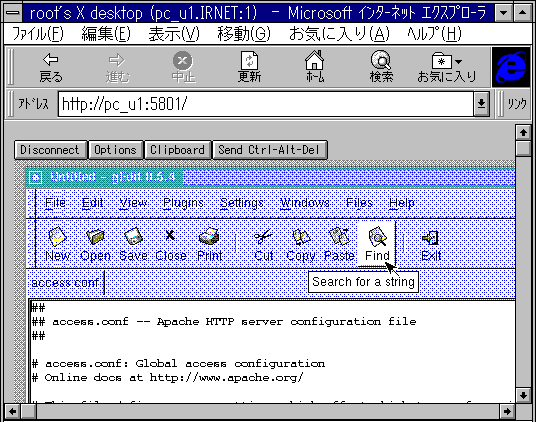Go to Home (ホーム) icon

click(314, 60)
